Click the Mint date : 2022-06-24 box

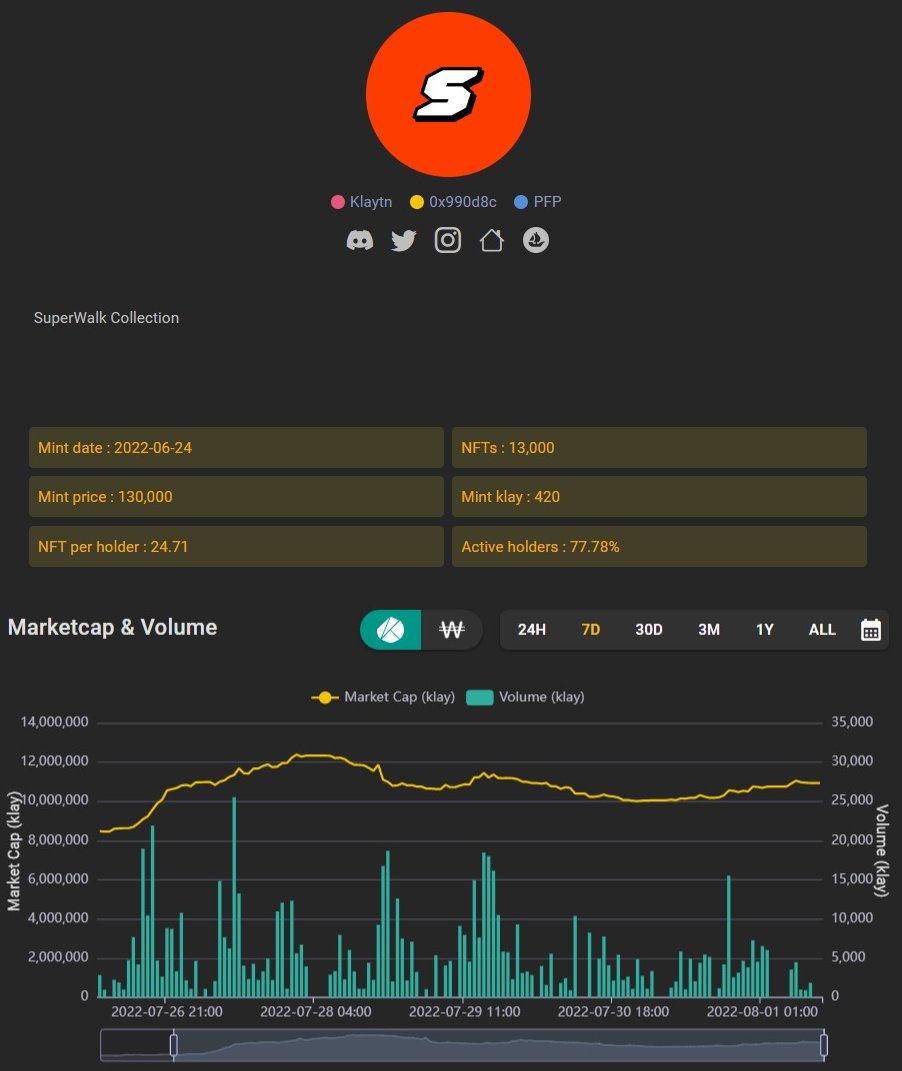(x=236, y=448)
